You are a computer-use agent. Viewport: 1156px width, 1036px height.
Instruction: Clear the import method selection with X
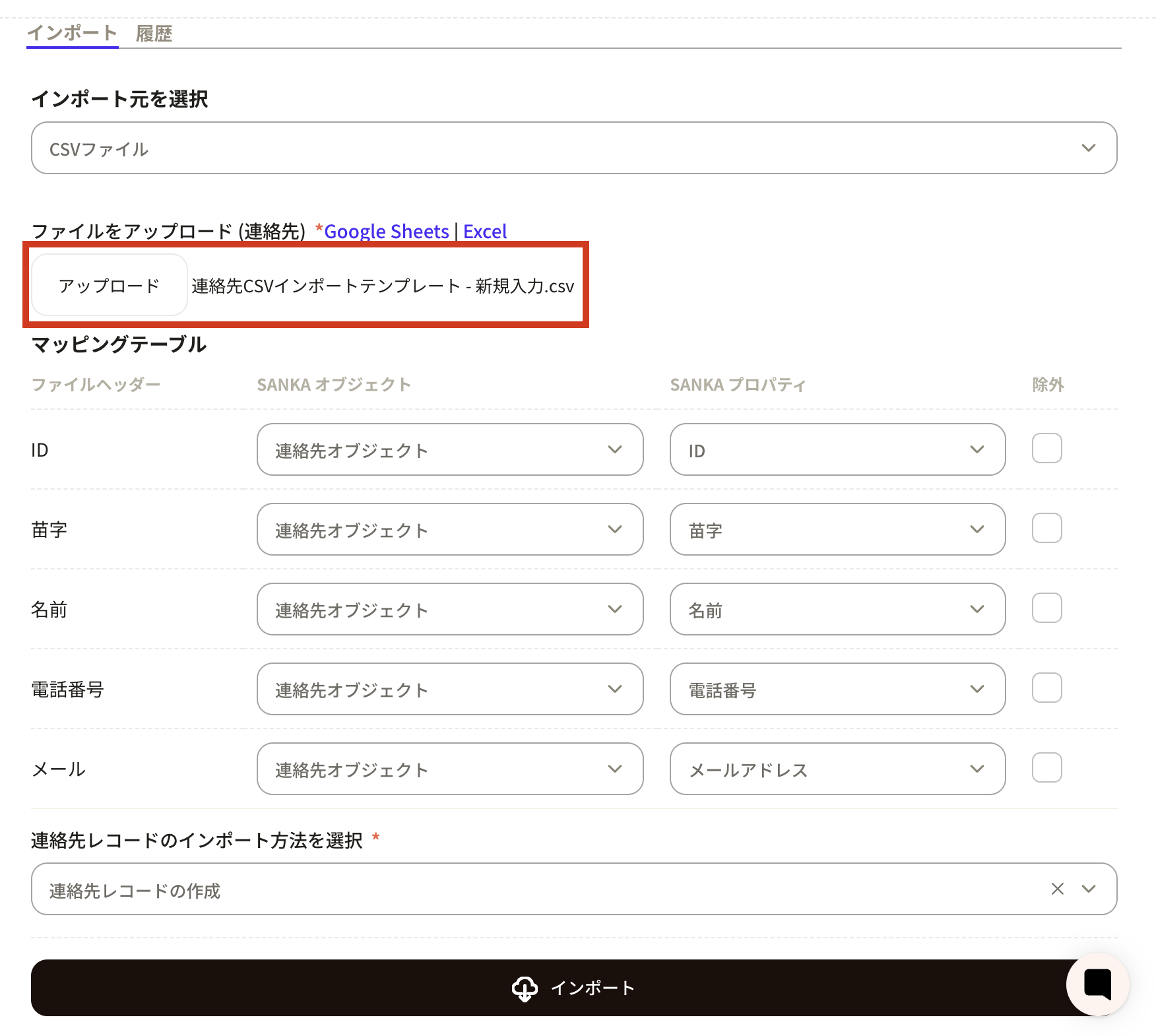1057,889
